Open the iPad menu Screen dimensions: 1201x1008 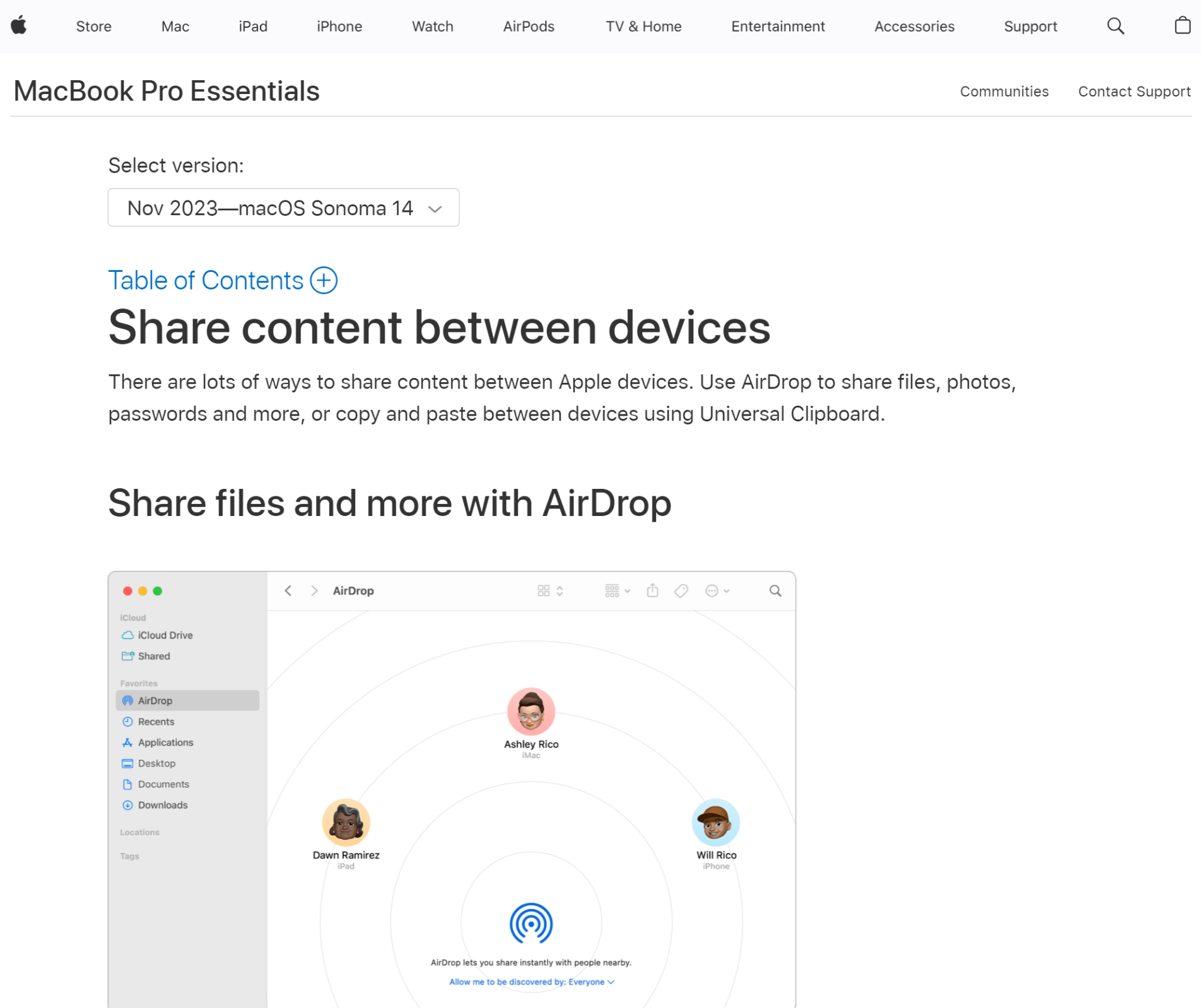click(253, 26)
